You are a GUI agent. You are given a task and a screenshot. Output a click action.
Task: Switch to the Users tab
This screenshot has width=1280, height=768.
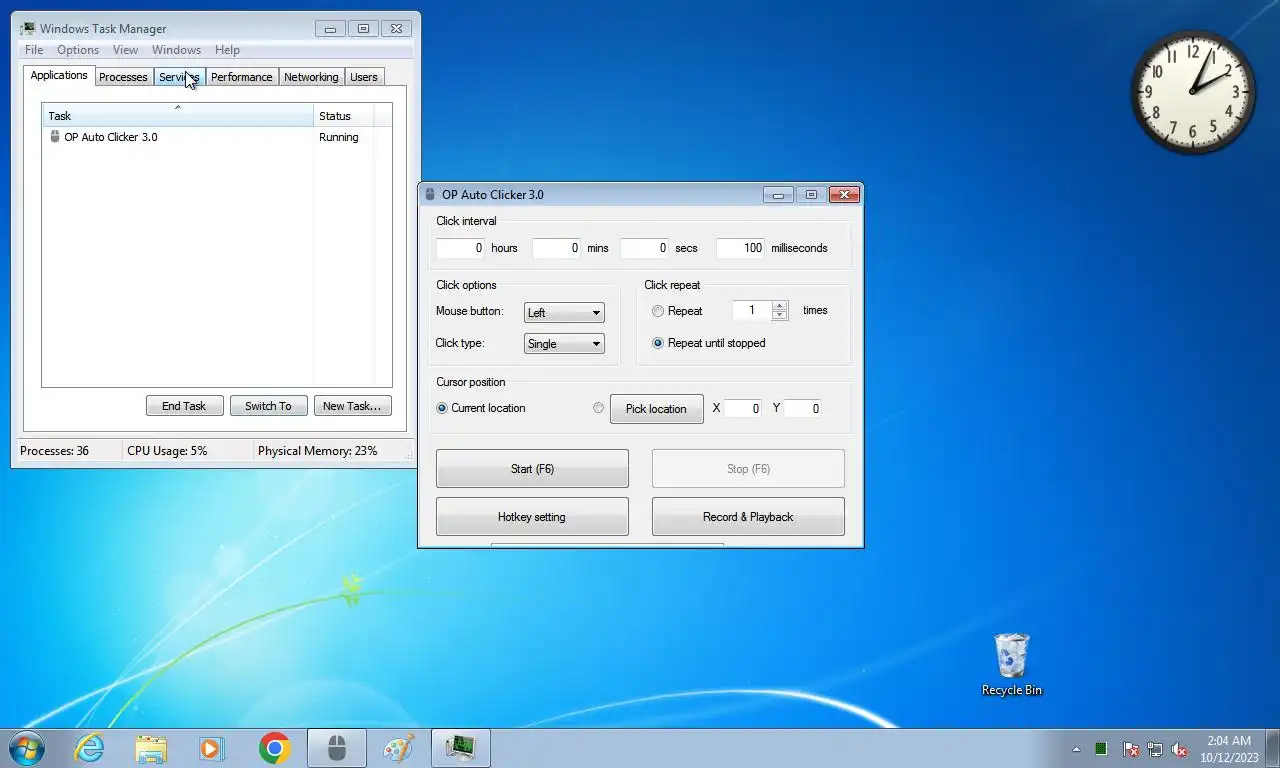coord(364,77)
